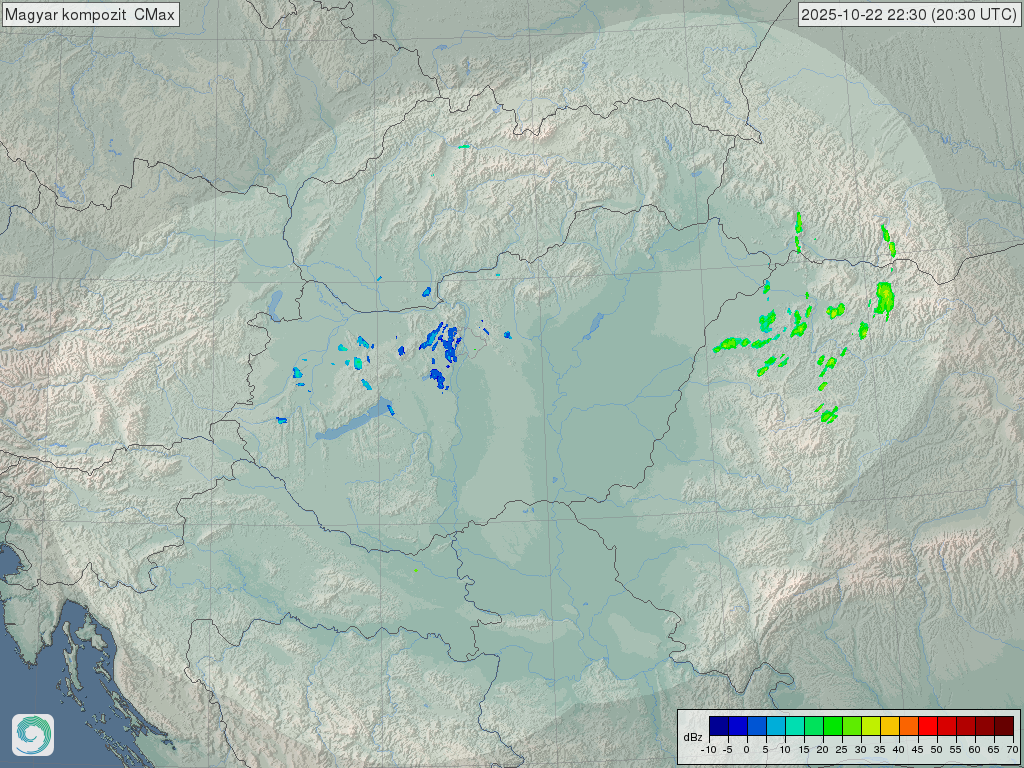
Task: Pick the orange 40–45 dBZ legend swatch
Action: 909,726
